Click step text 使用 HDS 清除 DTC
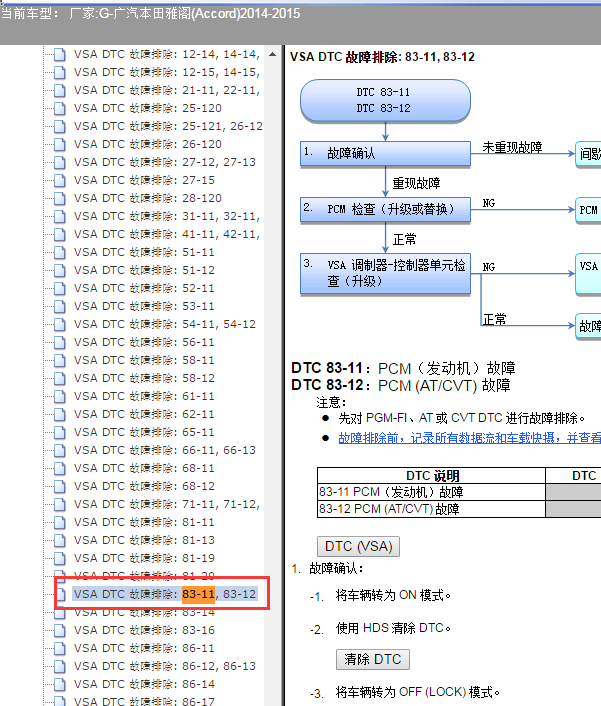 tap(393, 628)
